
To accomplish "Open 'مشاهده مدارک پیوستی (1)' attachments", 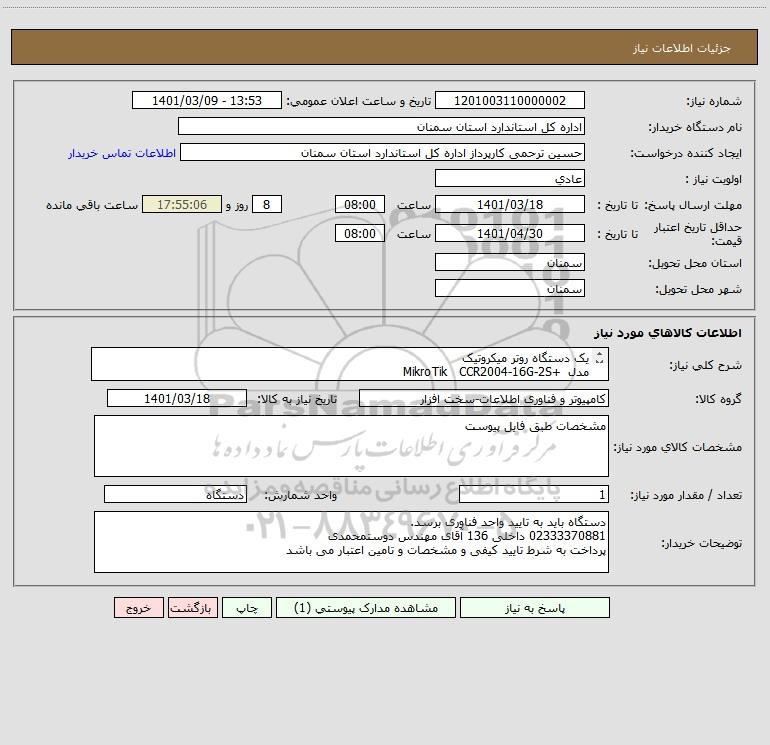I will coord(366,608).
